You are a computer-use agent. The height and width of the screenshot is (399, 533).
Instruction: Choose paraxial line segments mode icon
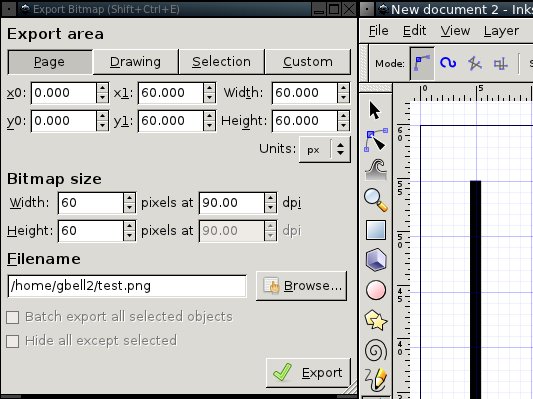tap(501, 64)
